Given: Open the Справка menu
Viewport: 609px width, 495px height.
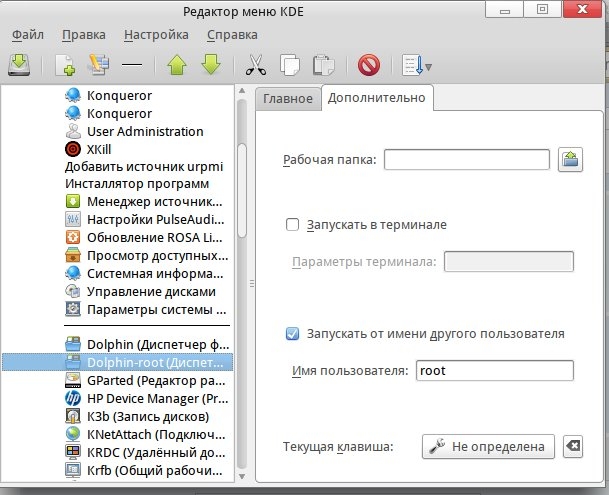Looking at the screenshot, I should pos(232,35).
